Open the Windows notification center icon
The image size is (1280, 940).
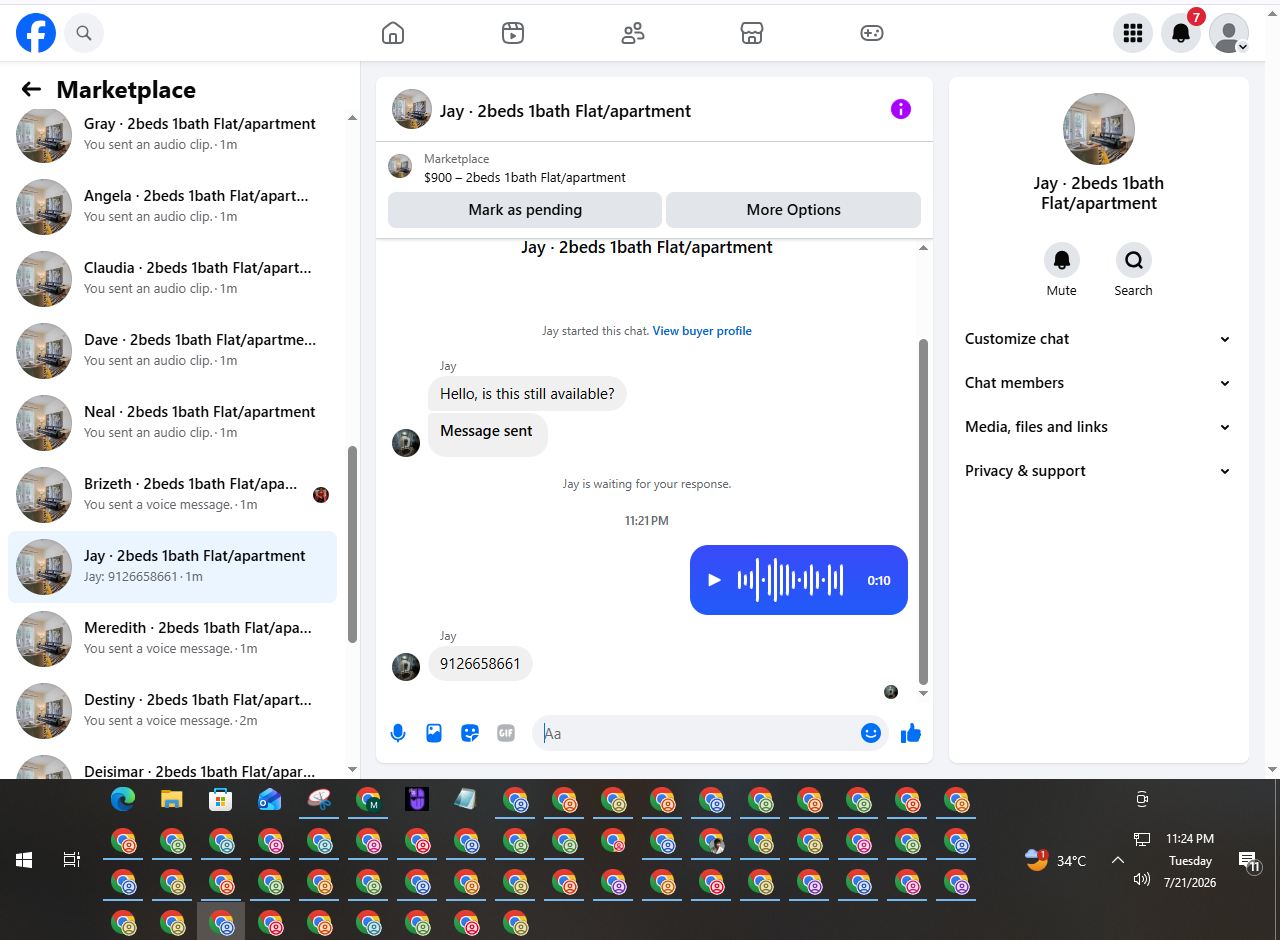coord(1248,861)
